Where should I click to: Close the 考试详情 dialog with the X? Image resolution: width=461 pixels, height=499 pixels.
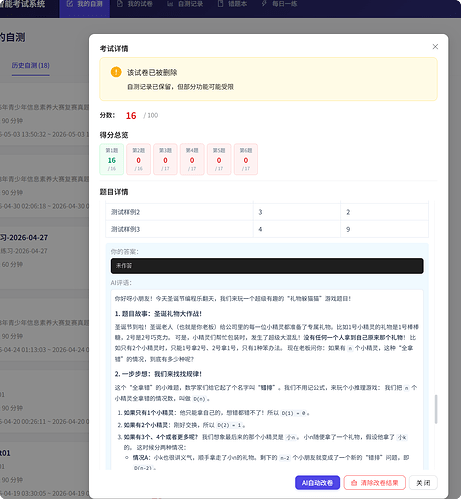435,47
